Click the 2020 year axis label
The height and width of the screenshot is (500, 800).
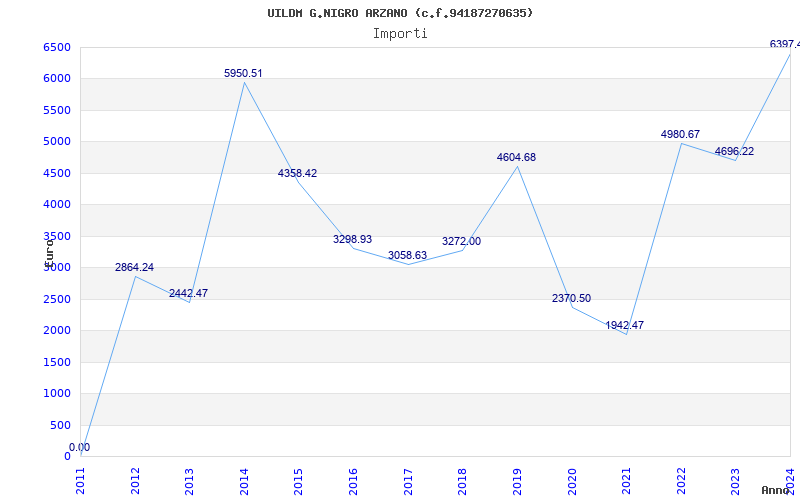[x=572, y=481]
